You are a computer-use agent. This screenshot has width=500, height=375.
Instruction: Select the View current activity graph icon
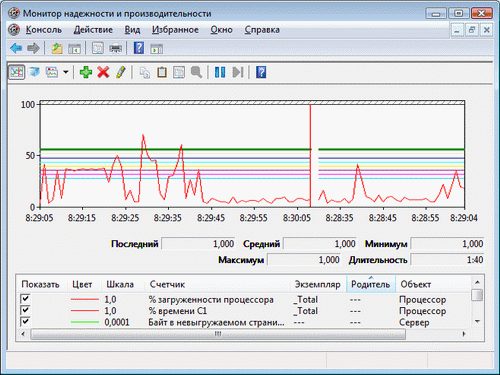click(16, 72)
